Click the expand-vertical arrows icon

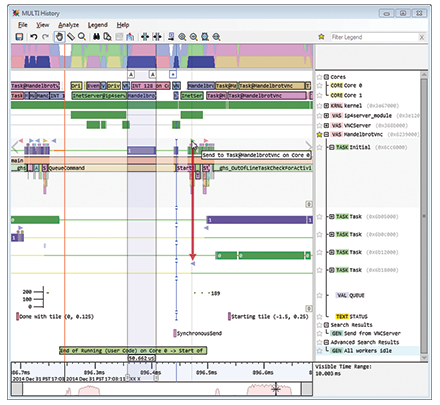point(145,37)
